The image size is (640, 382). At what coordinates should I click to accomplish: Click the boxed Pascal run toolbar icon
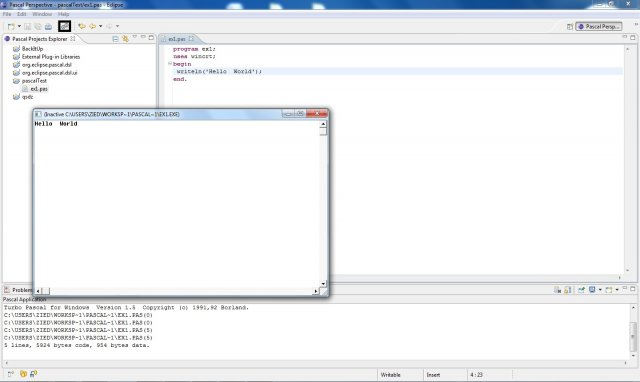pyautogui.click(x=64, y=26)
